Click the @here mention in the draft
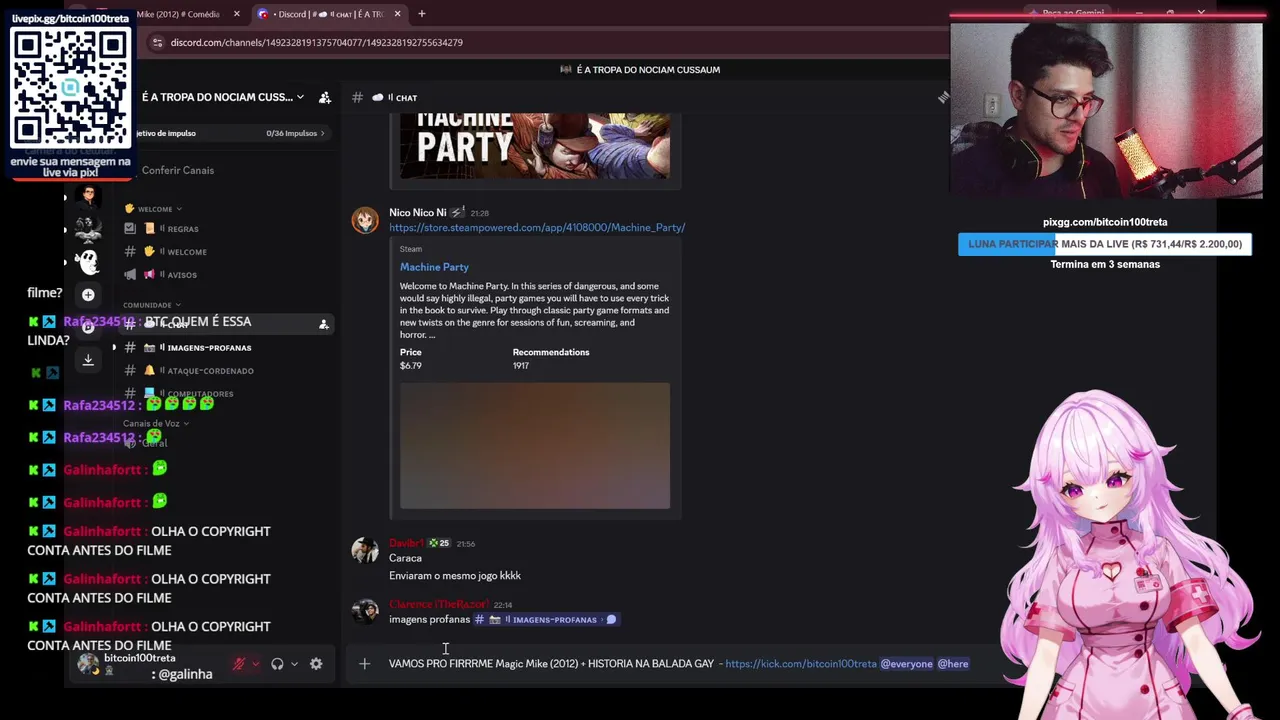This screenshot has height=720, width=1280. (953, 664)
